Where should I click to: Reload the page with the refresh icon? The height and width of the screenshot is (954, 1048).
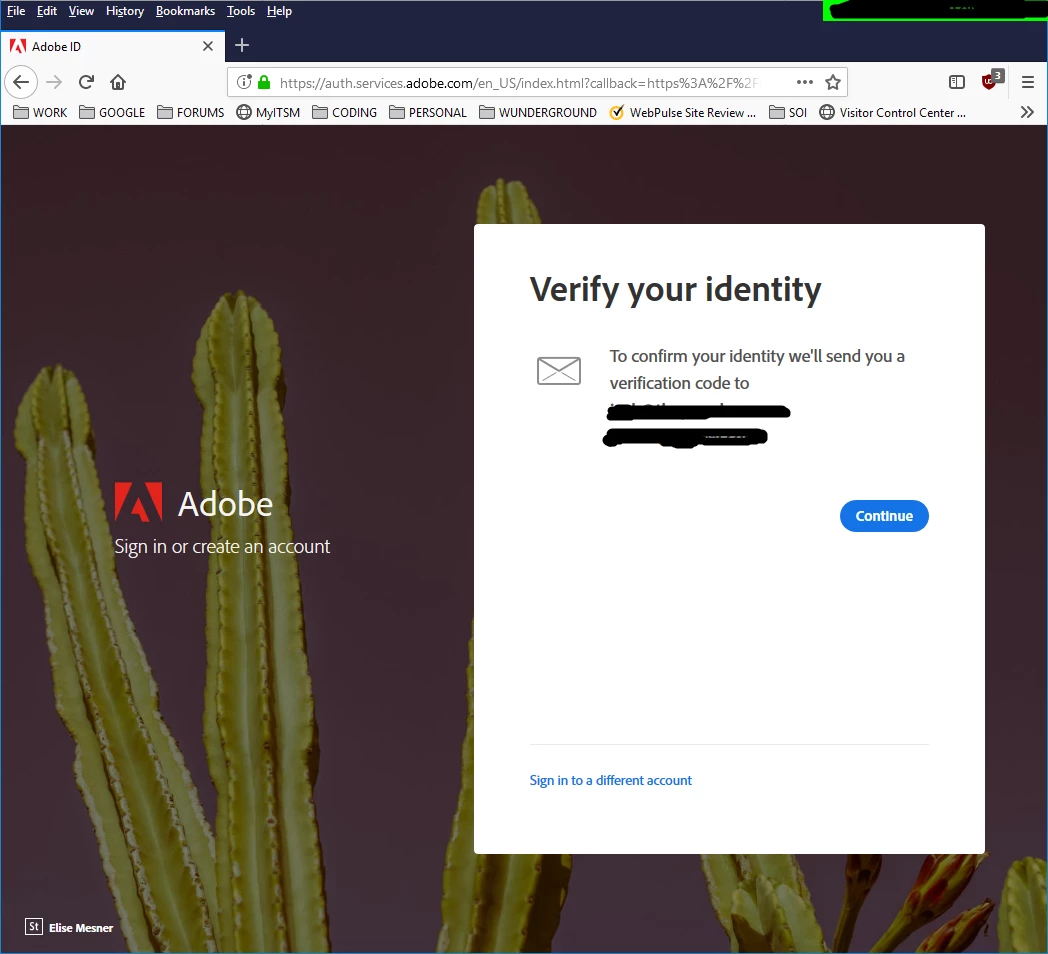(86, 82)
